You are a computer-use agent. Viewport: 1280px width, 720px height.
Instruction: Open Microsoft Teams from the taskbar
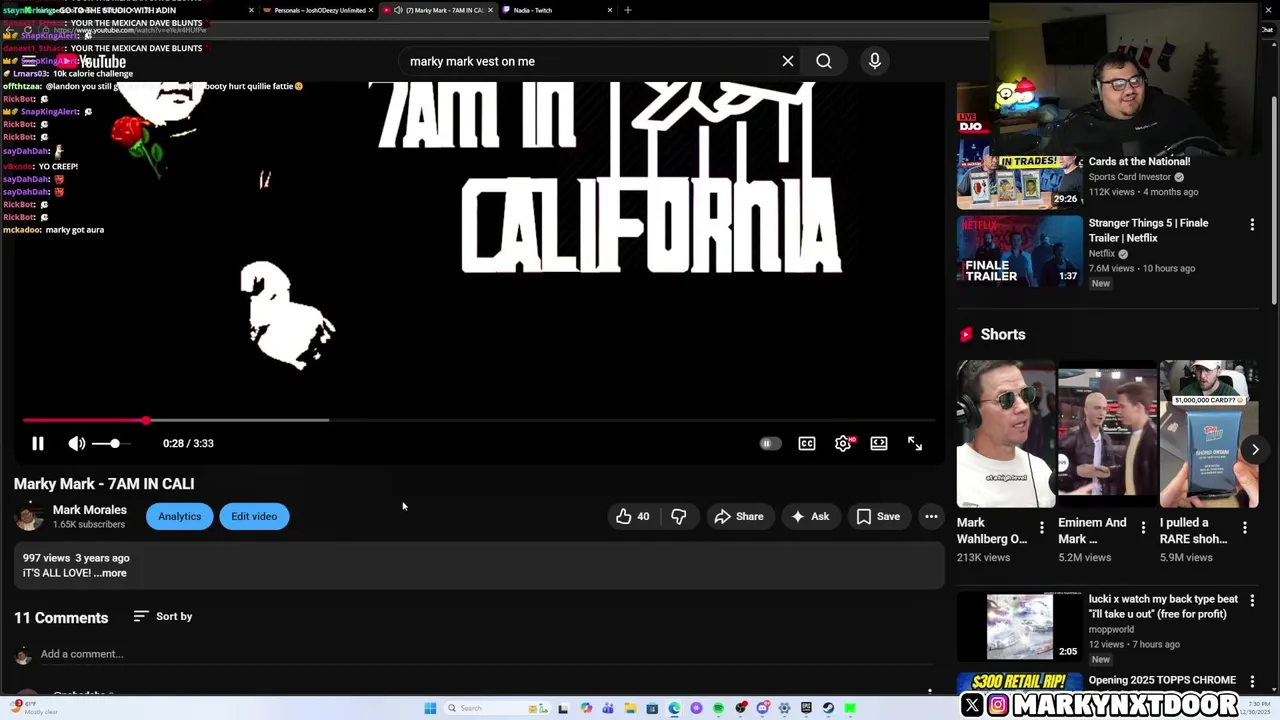[x=608, y=708]
